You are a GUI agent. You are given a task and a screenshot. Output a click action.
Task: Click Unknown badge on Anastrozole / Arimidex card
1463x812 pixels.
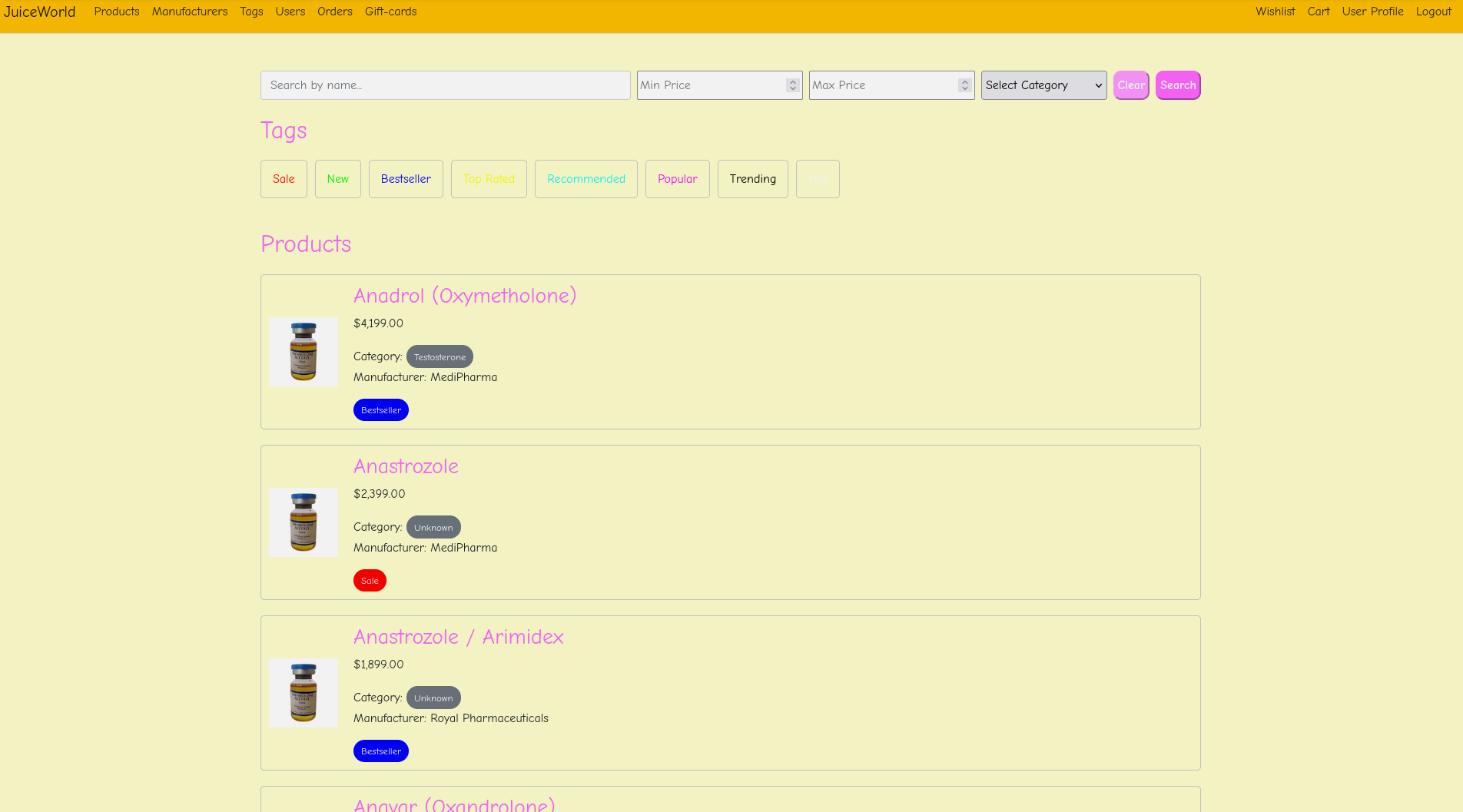(433, 698)
